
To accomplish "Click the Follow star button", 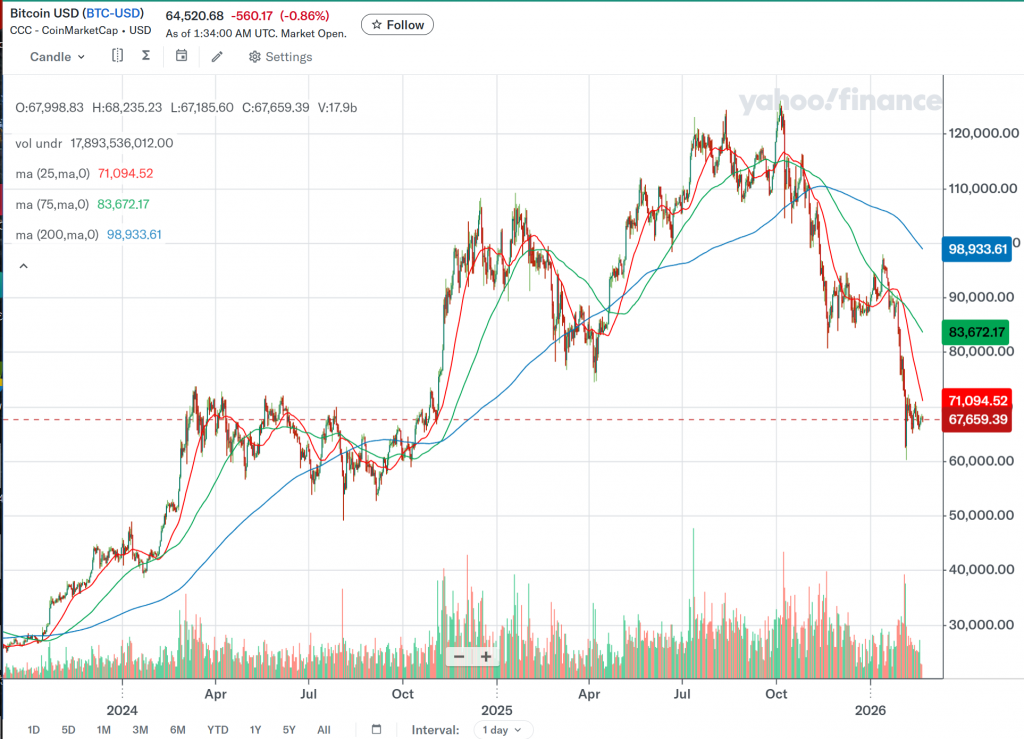I will click(x=397, y=25).
